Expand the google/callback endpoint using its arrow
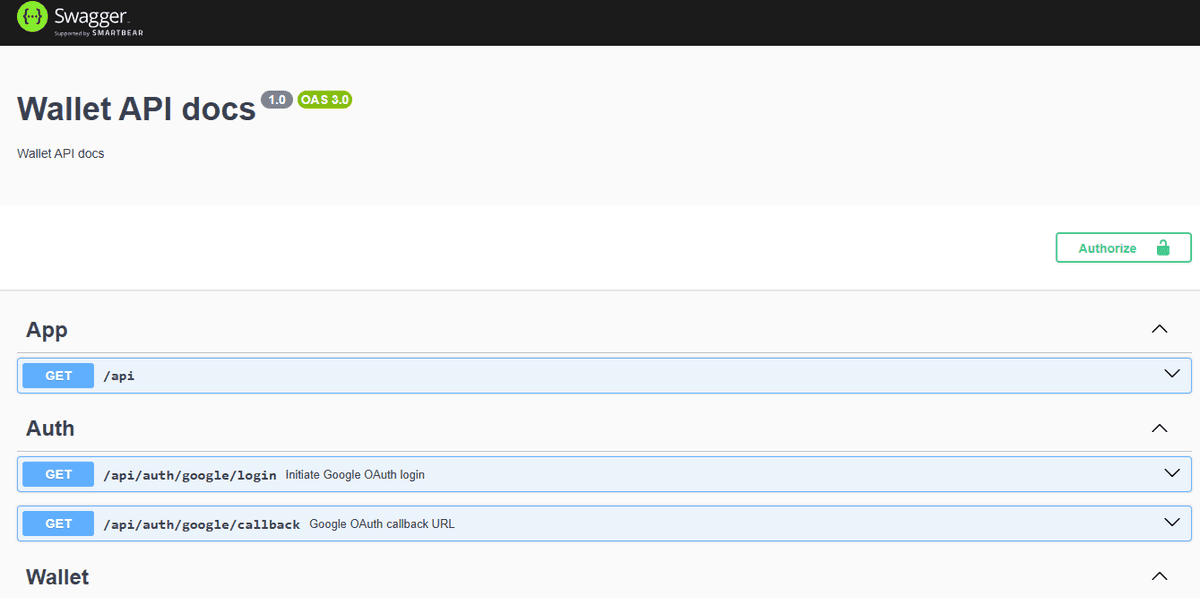The height and width of the screenshot is (598, 1200). click(x=1172, y=522)
